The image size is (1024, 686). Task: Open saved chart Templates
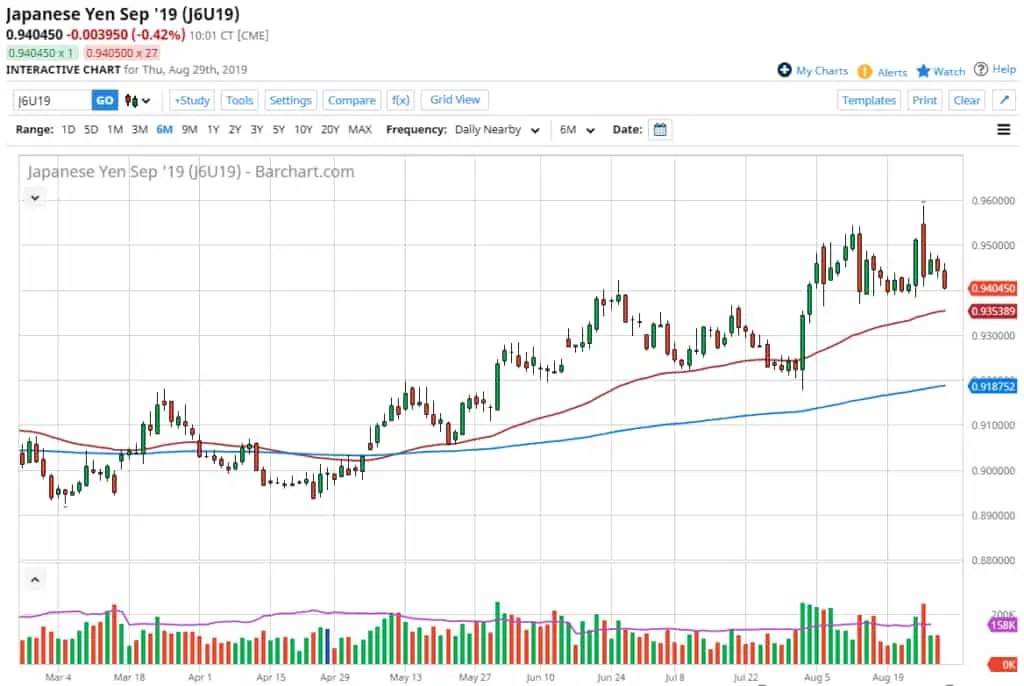[868, 99]
